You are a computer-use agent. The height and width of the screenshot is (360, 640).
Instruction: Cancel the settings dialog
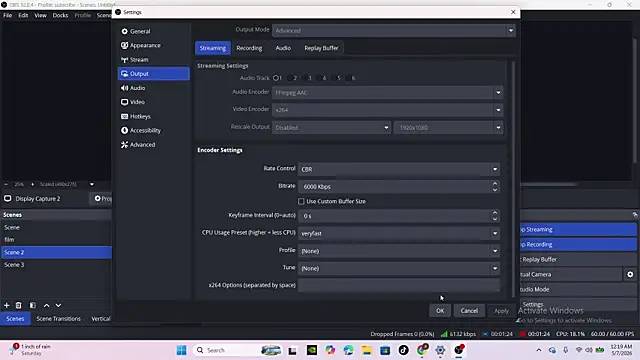(x=469, y=311)
